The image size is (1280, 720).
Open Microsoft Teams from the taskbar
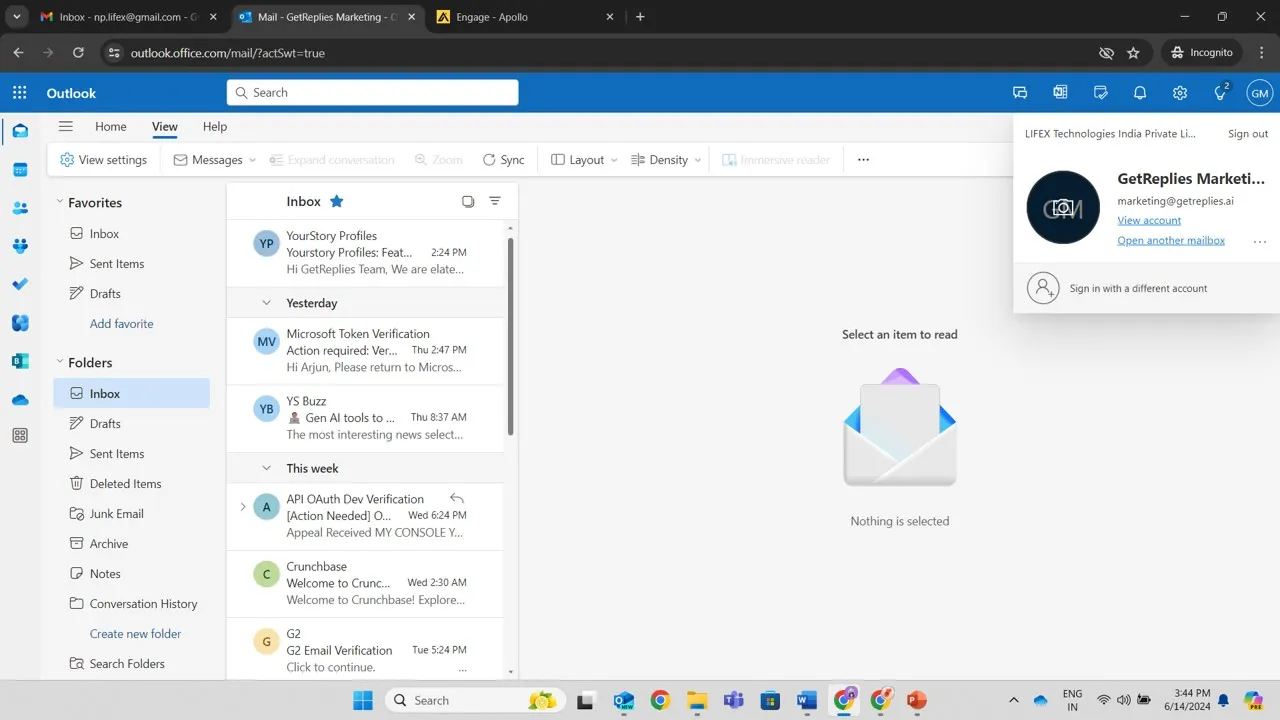click(x=733, y=700)
